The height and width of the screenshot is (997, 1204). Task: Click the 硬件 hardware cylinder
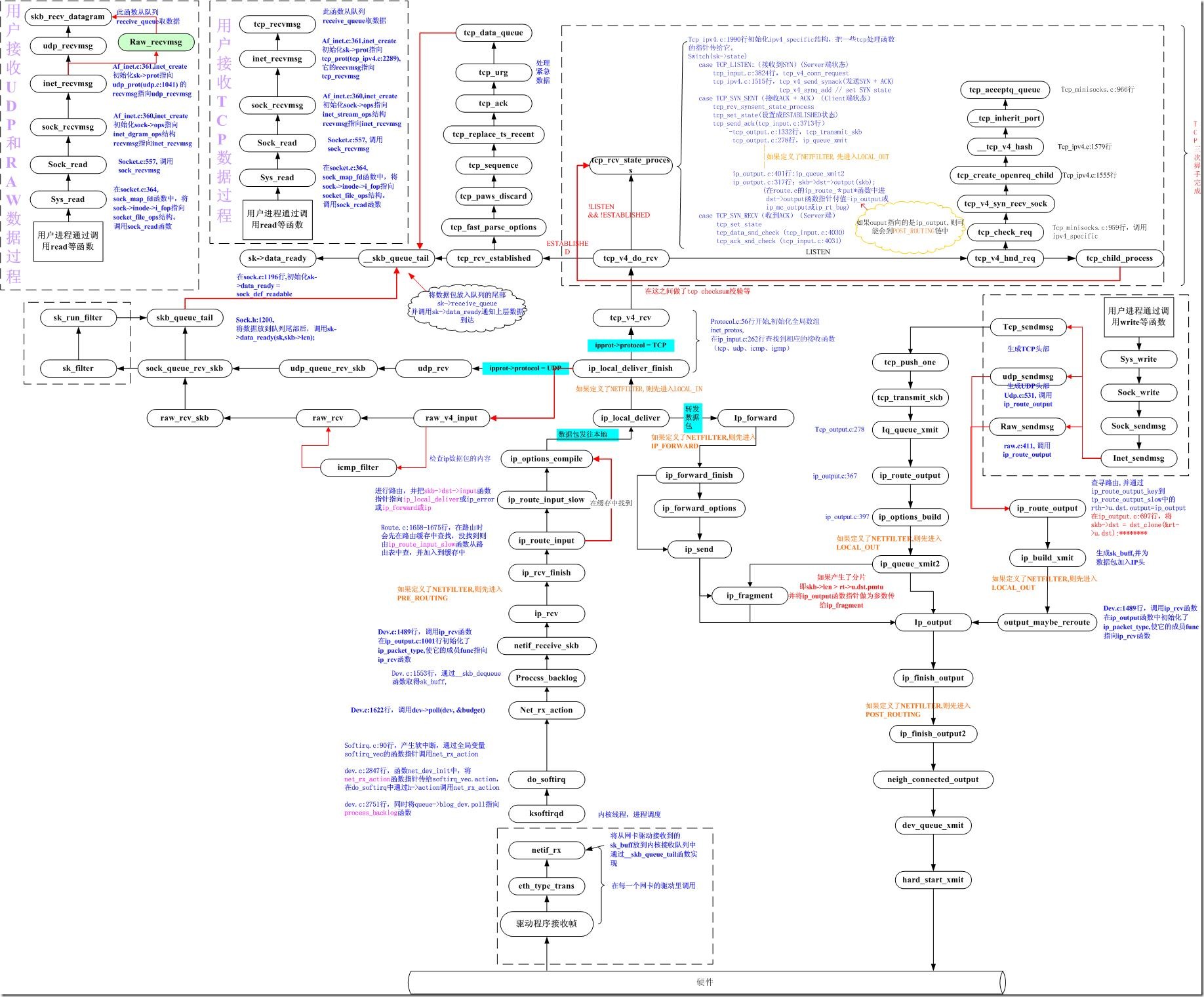click(x=706, y=982)
